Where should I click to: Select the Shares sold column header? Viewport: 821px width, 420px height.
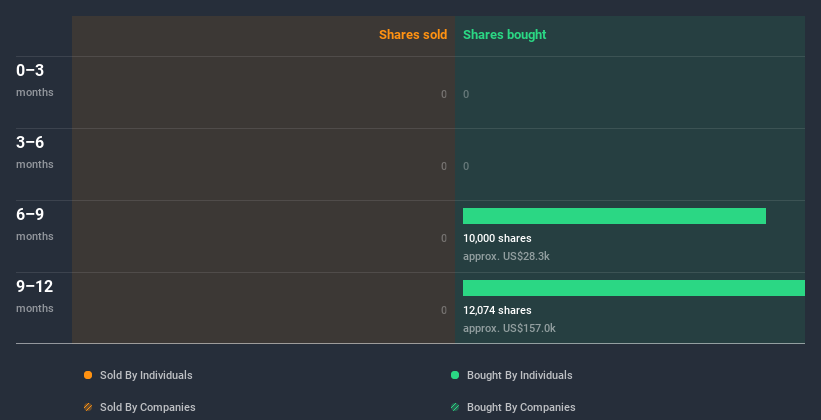tap(412, 35)
